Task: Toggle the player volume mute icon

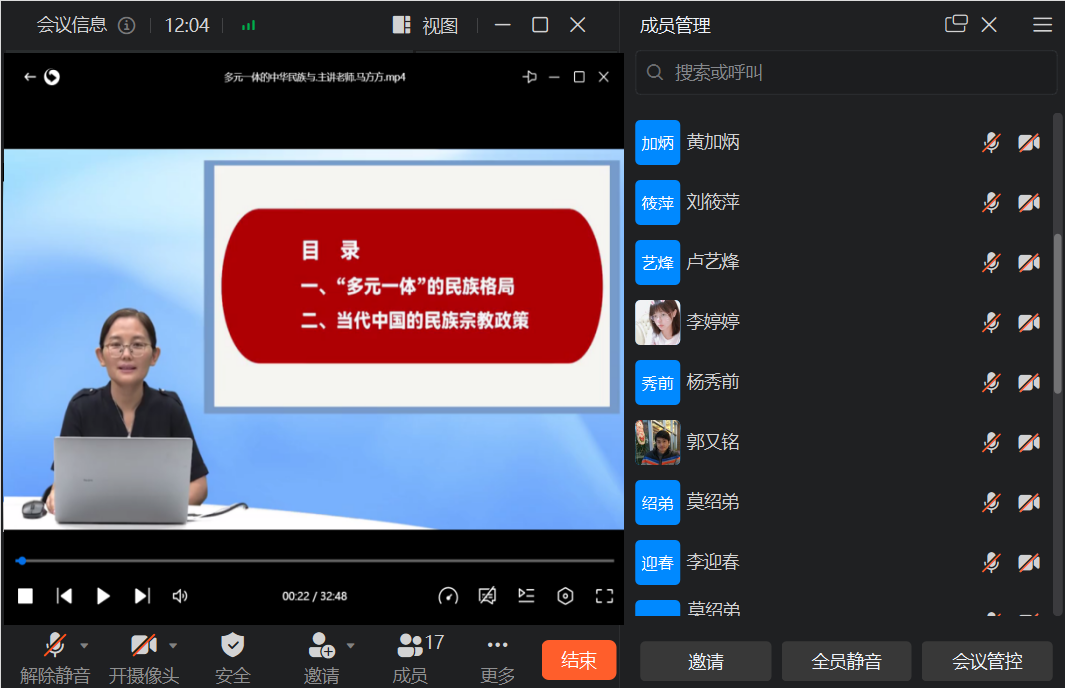Action: coord(180,596)
